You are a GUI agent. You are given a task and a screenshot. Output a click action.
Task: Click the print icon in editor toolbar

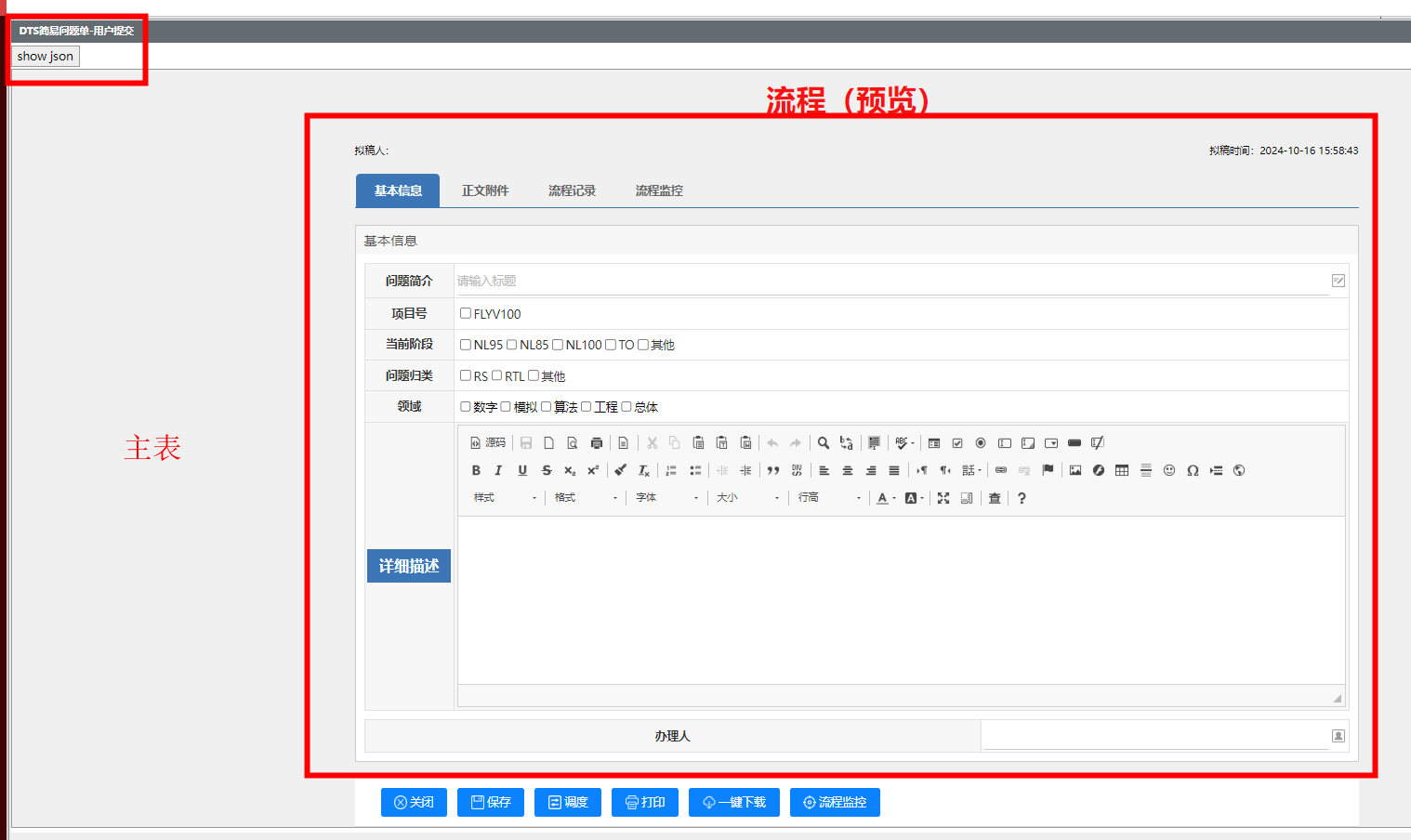(x=597, y=443)
